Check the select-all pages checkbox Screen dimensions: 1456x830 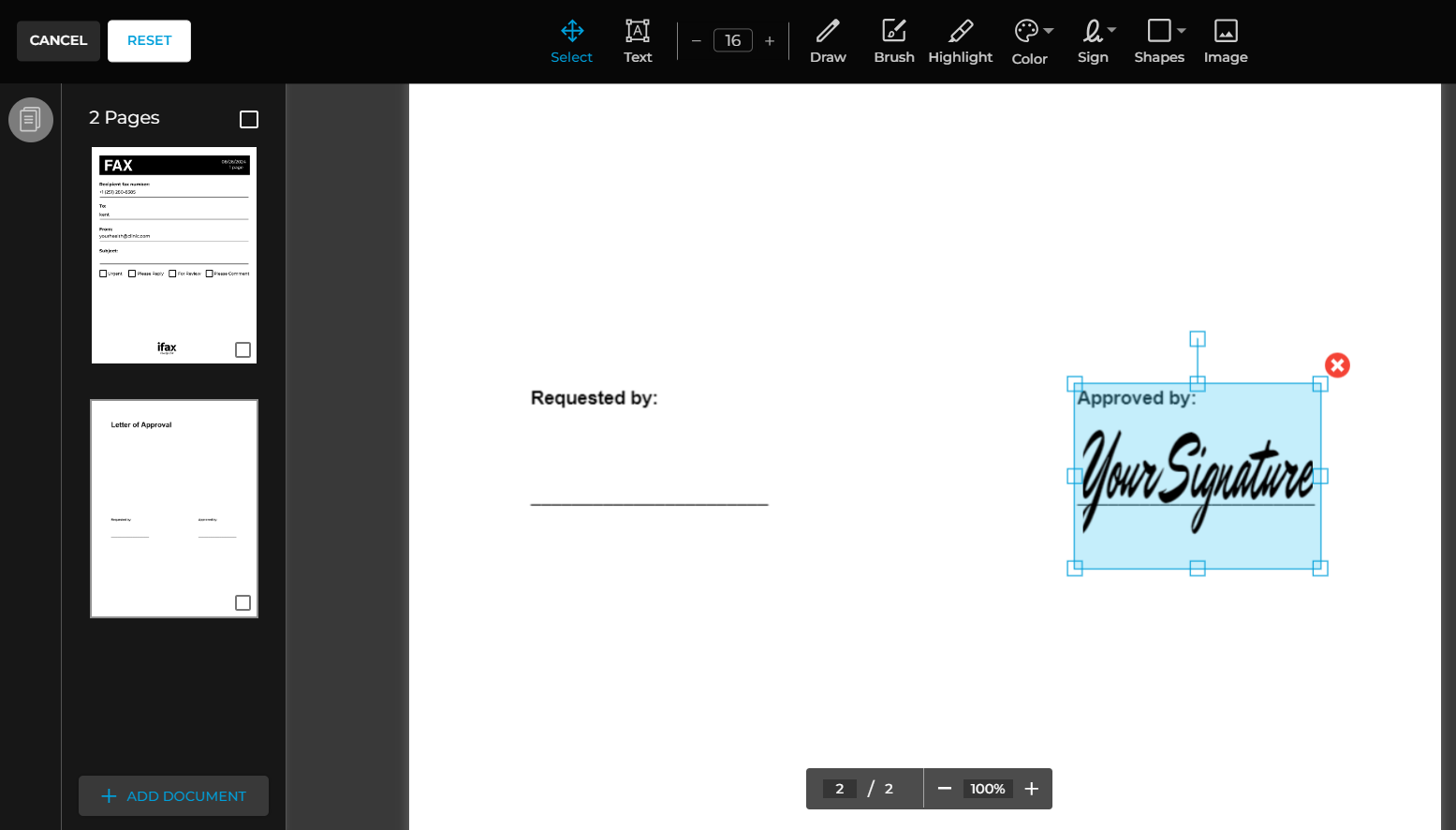coord(248,119)
